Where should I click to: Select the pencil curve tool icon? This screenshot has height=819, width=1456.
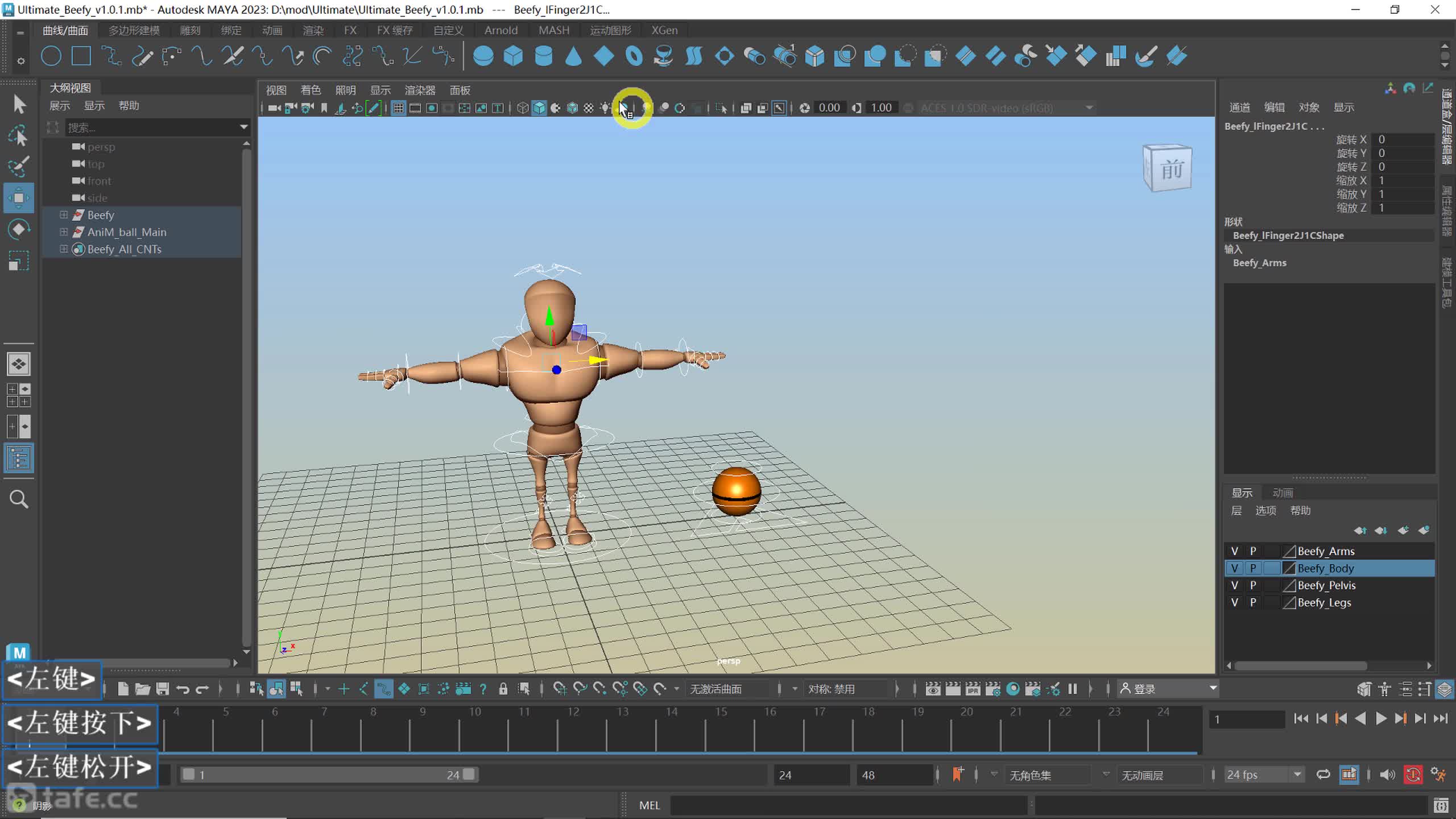click(x=142, y=56)
